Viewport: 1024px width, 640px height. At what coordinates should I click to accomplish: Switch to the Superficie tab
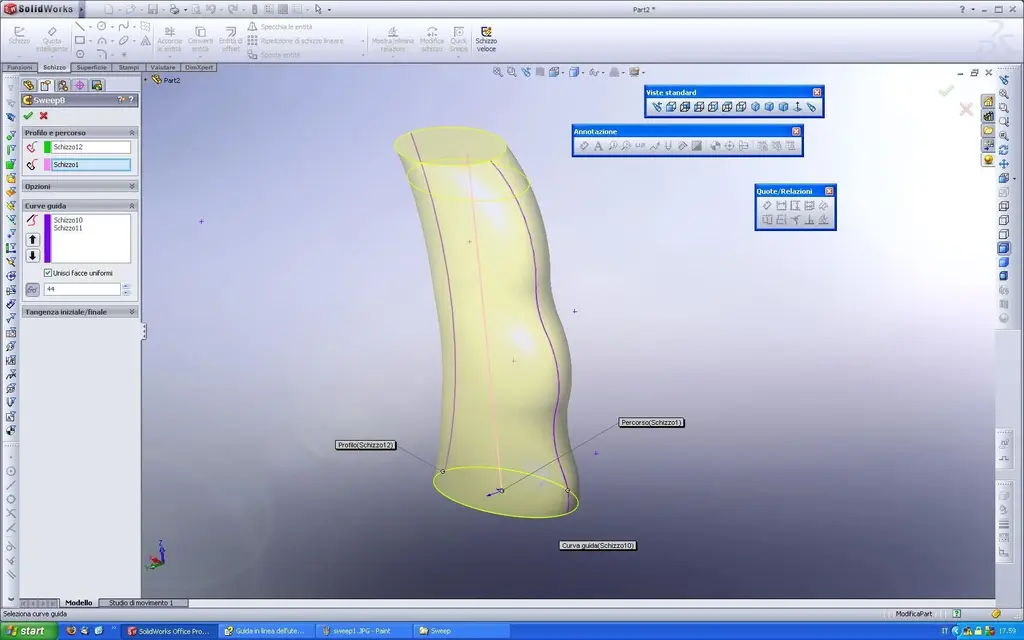[x=91, y=67]
